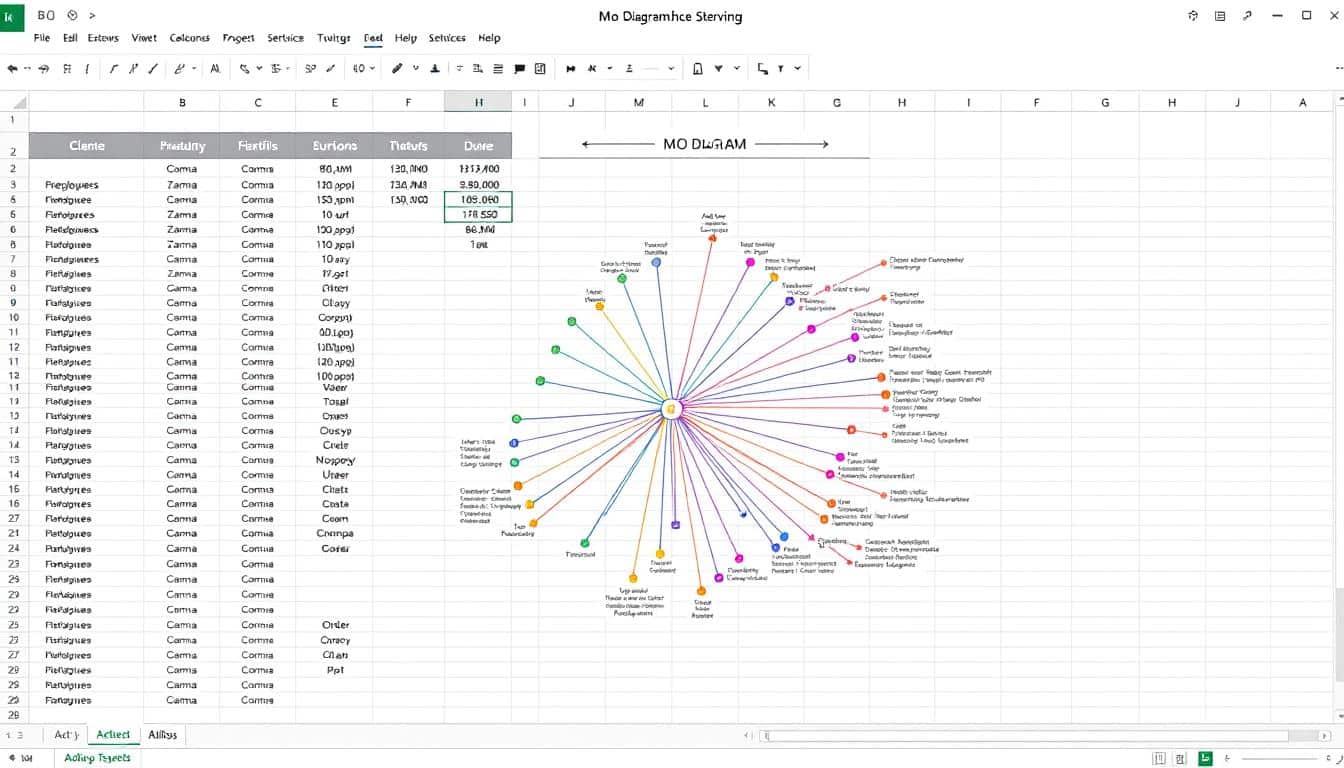Viewport: 1344px width, 768px height.
Task: Open the dropdown arrow beside filter icon
Action: (737, 69)
